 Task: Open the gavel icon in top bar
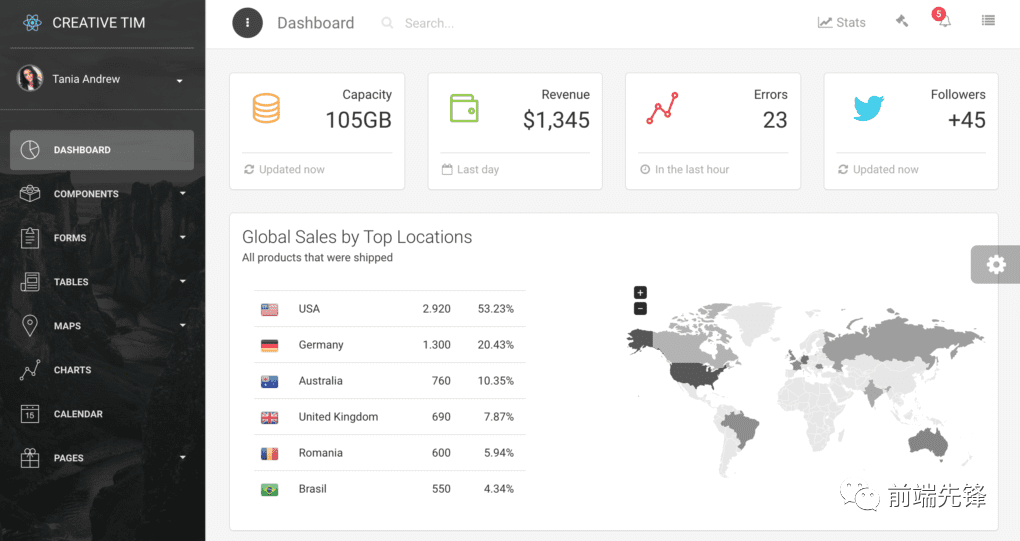click(902, 21)
